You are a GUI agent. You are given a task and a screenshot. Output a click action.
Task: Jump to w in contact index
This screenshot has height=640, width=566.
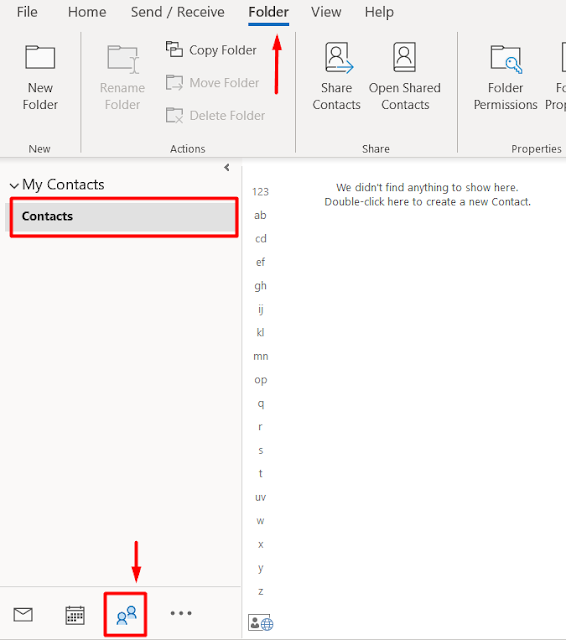[260, 521]
